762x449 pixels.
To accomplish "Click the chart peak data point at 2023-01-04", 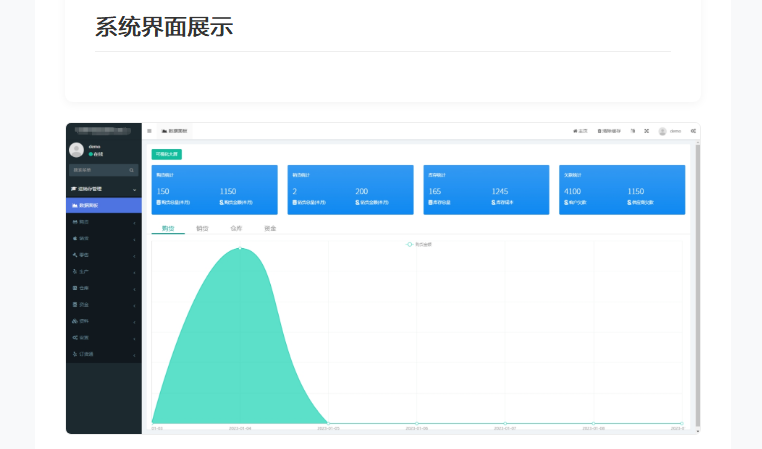I will (x=240, y=248).
